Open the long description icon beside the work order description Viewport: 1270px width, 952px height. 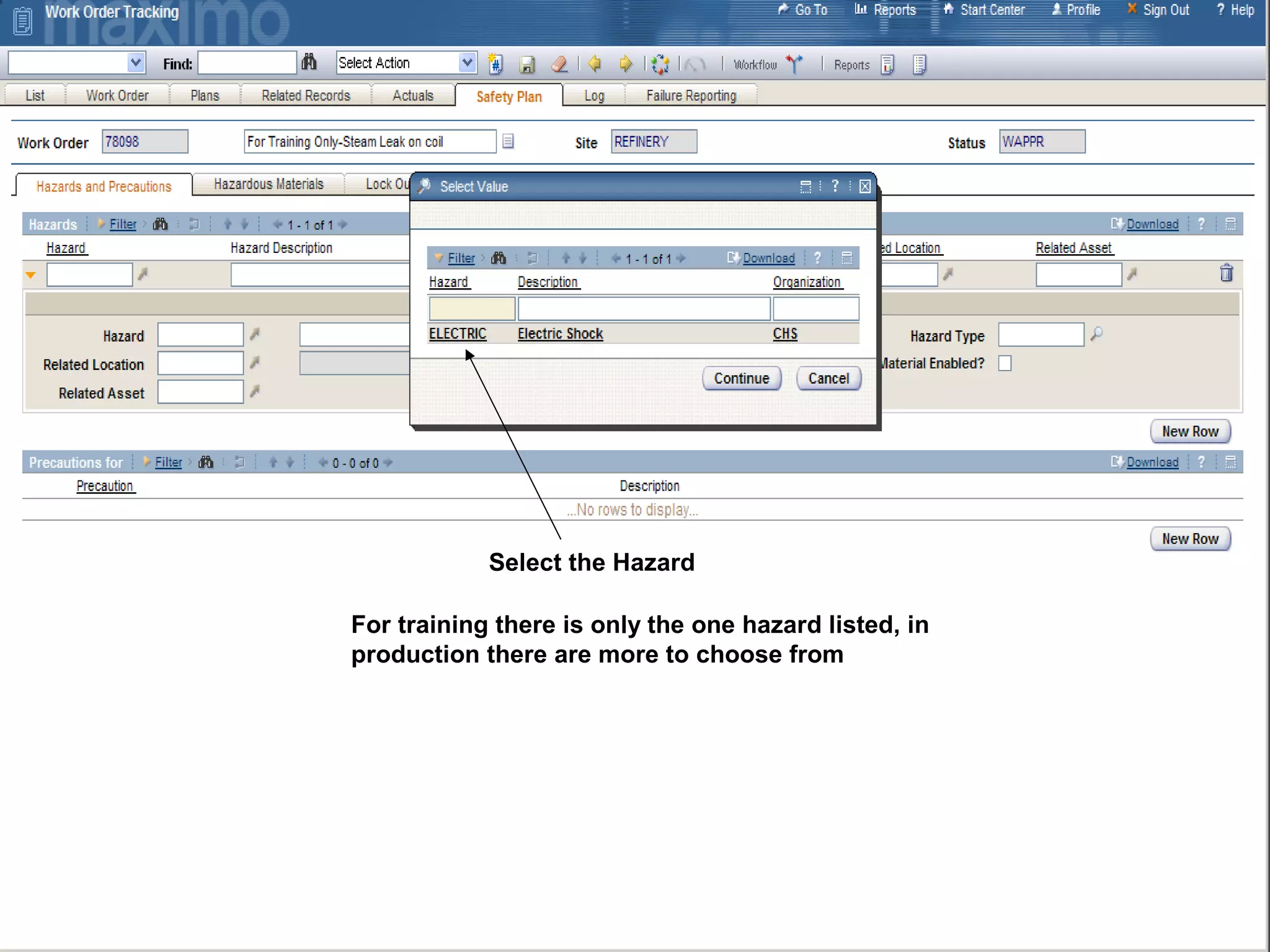508,142
